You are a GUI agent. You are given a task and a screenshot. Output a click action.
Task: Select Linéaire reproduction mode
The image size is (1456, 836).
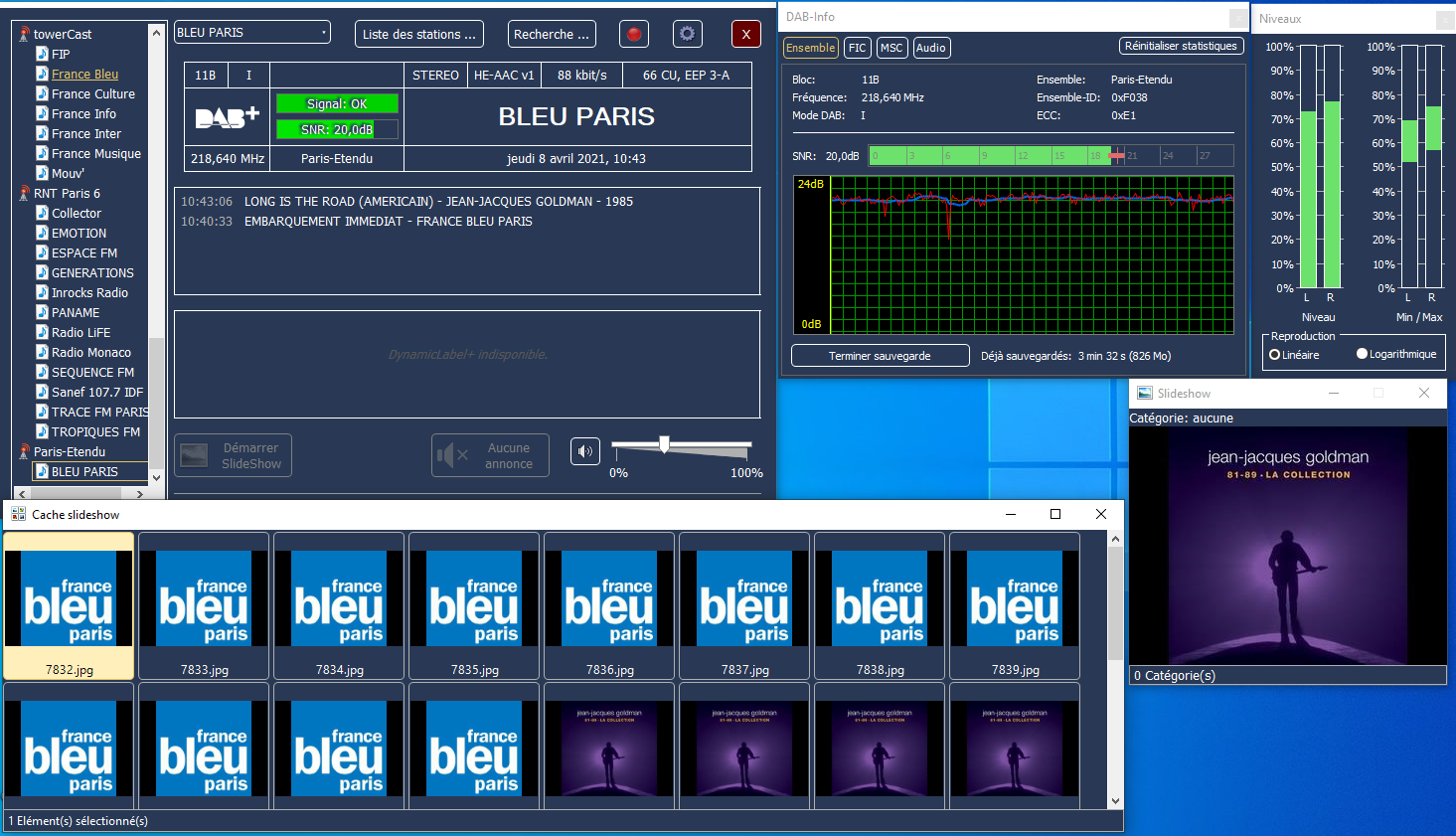(1274, 355)
